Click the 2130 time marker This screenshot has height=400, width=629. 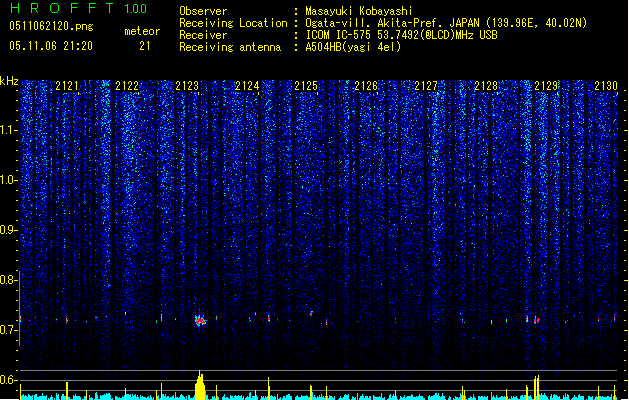click(x=606, y=86)
